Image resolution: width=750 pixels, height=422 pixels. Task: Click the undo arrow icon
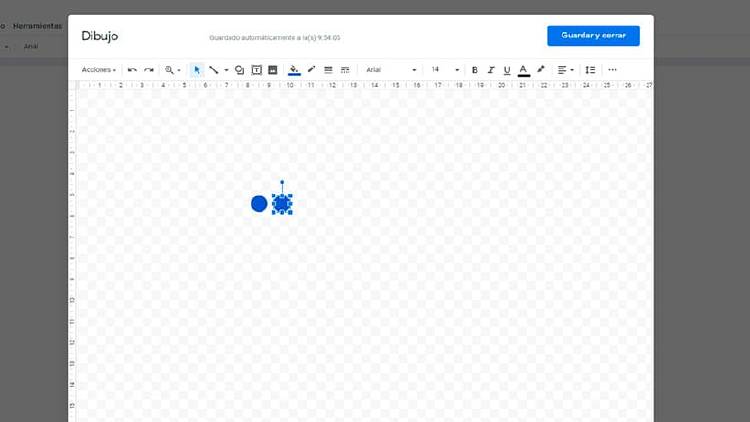[132, 70]
